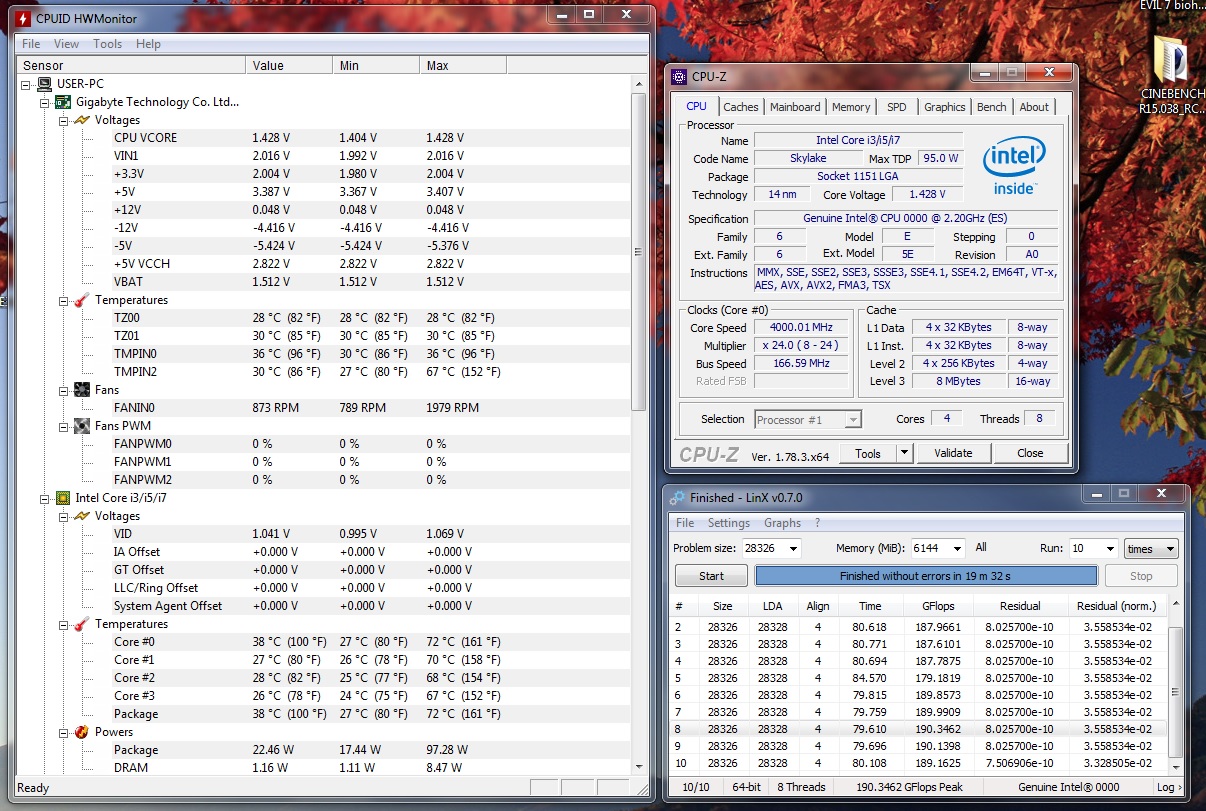Image resolution: width=1206 pixels, height=811 pixels.
Task: Click the Max column header in HWMonitor
Action: point(463,65)
